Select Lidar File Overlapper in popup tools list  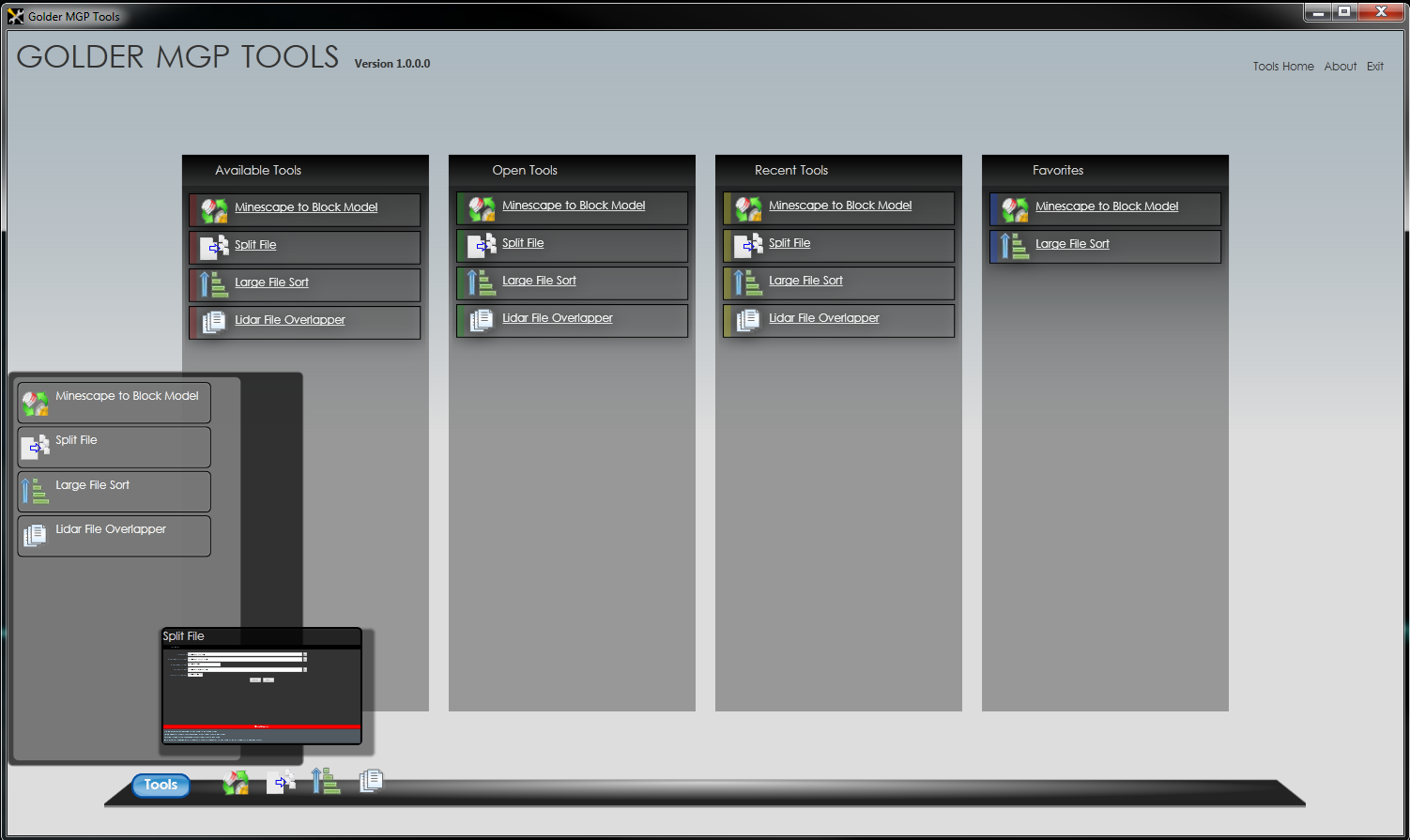tap(114, 536)
